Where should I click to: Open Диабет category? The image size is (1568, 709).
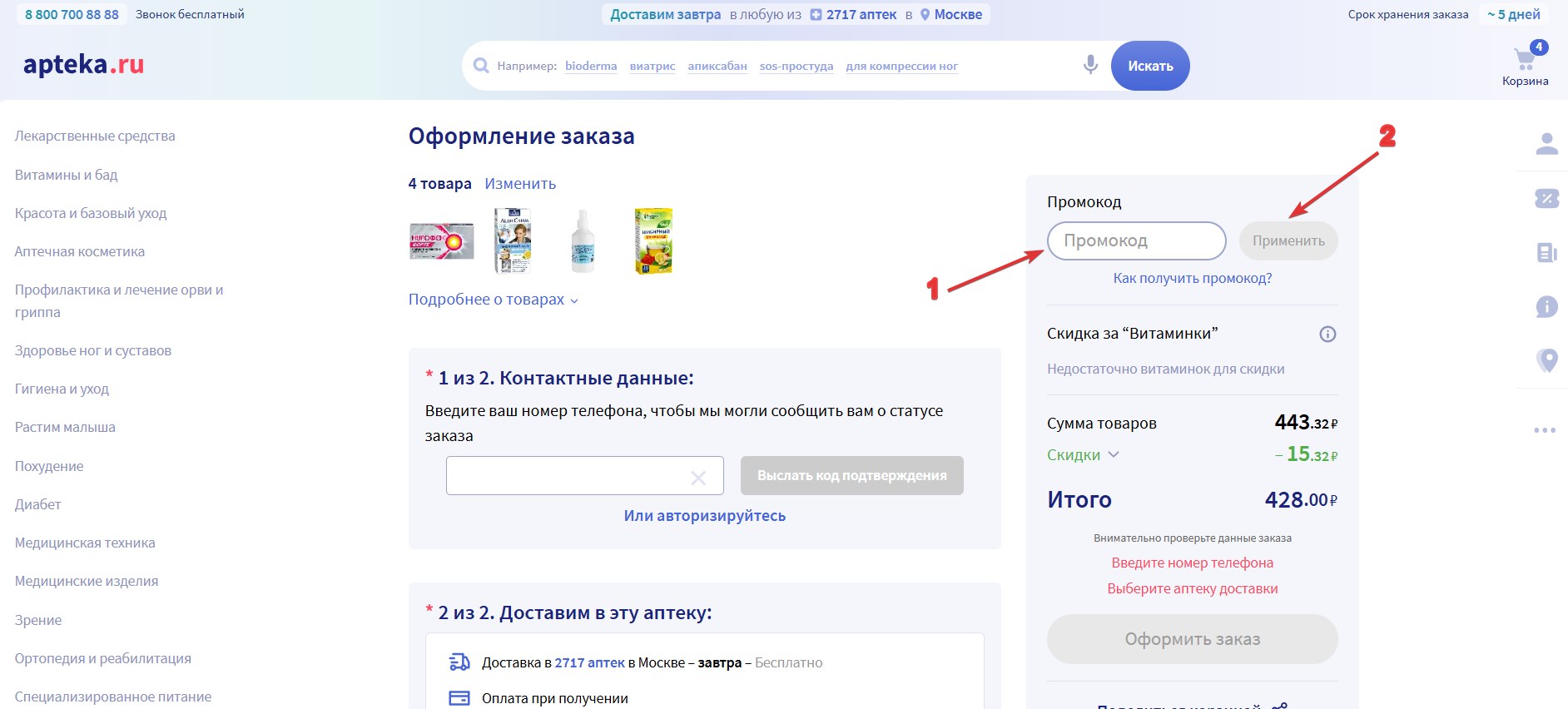tap(37, 504)
